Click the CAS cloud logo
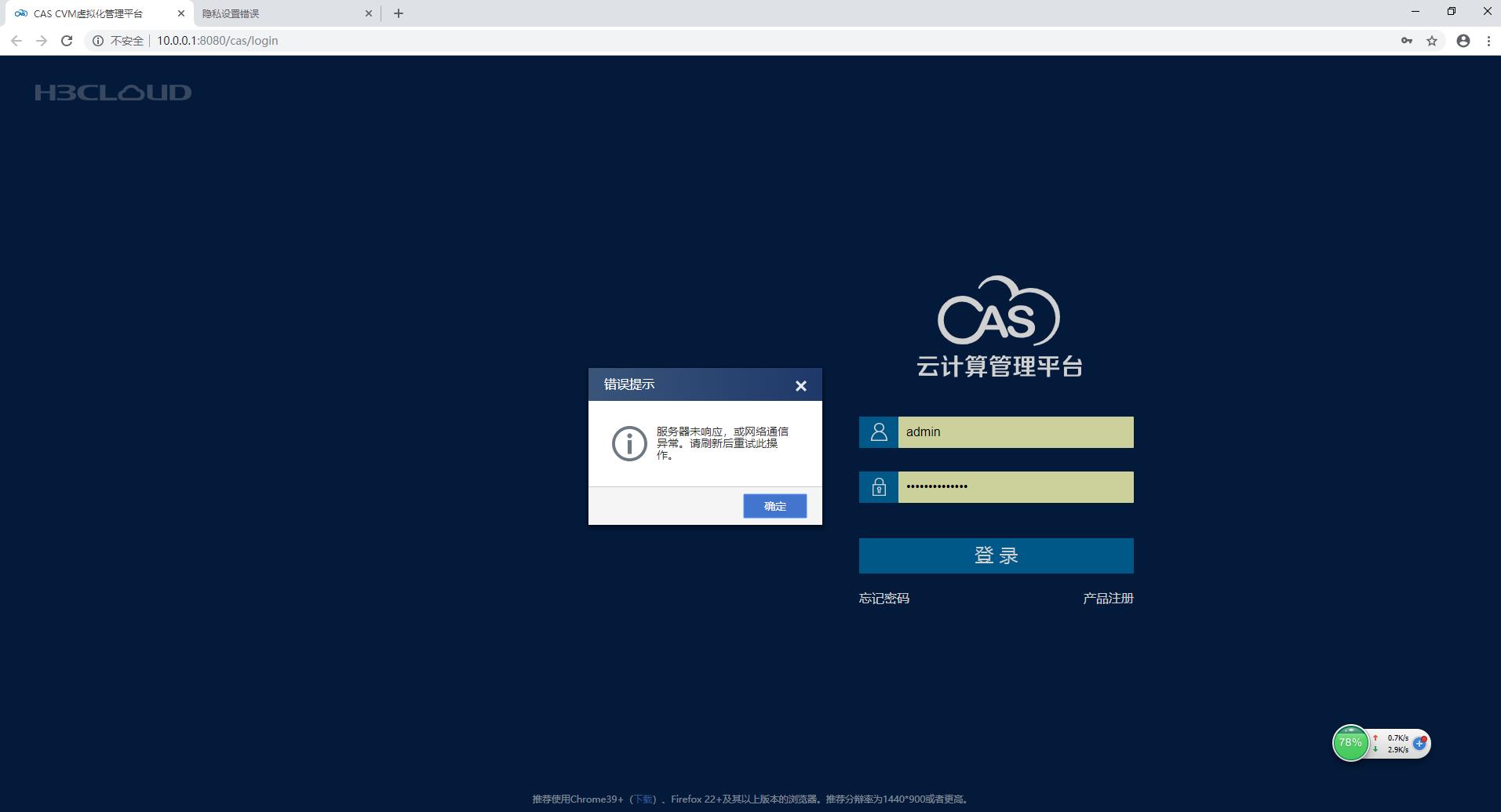1501x812 pixels. coord(999,310)
